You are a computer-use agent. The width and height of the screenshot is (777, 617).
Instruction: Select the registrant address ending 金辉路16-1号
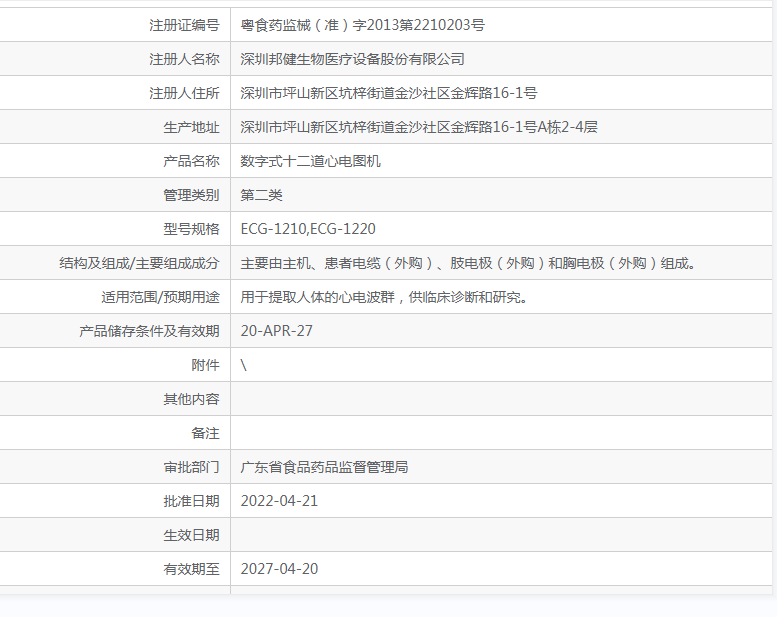point(389,93)
